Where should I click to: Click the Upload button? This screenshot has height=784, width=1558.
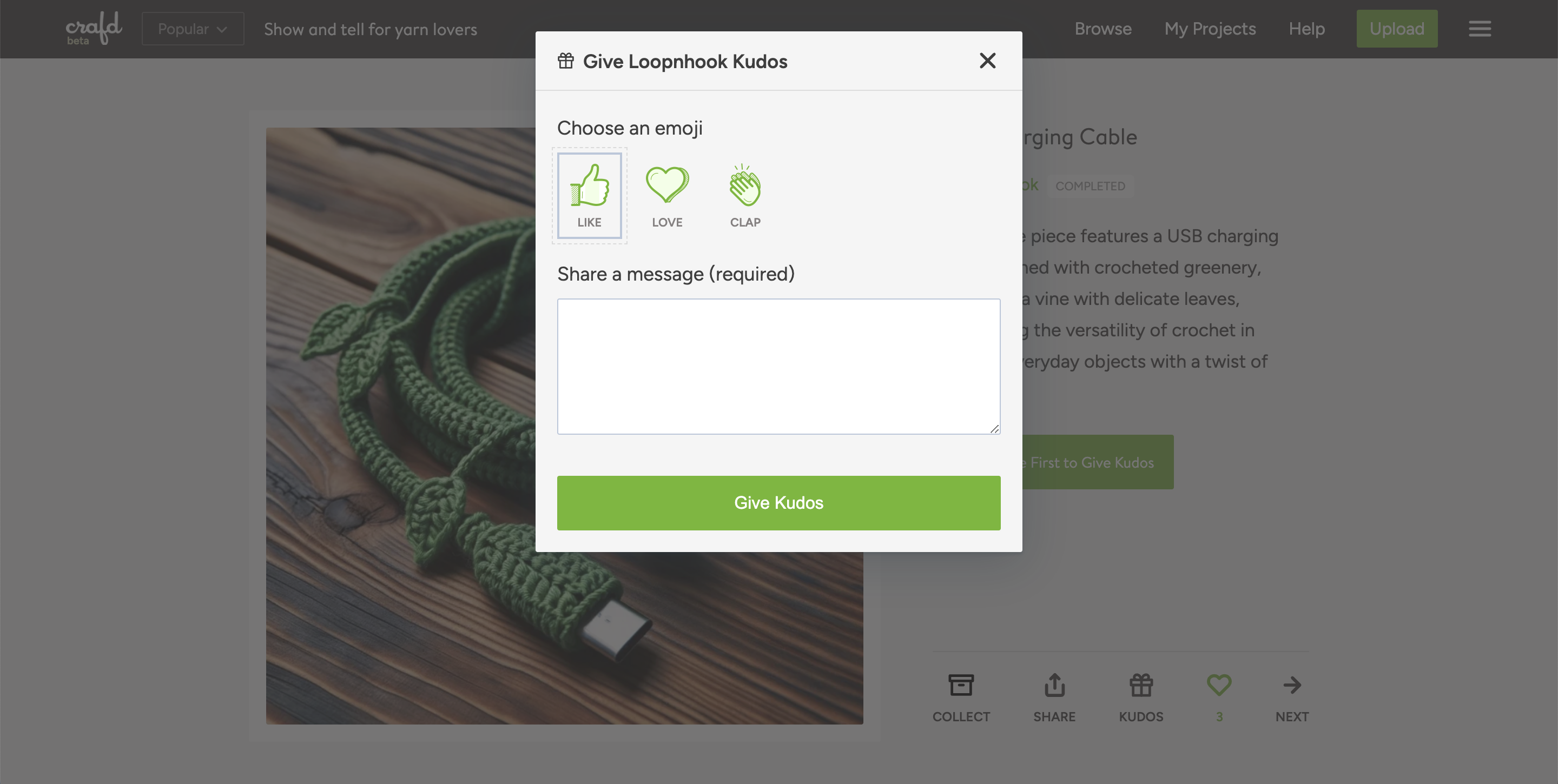click(1396, 29)
